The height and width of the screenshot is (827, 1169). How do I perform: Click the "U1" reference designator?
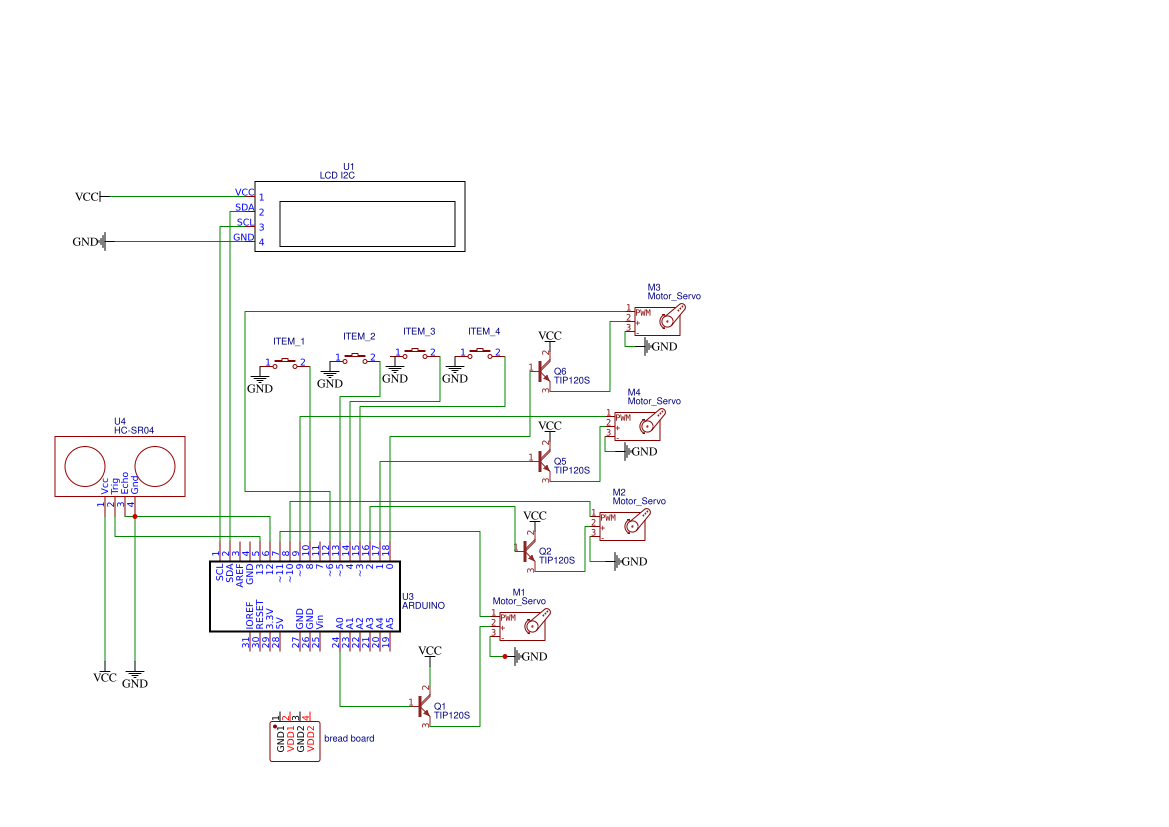tap(349, 167)
